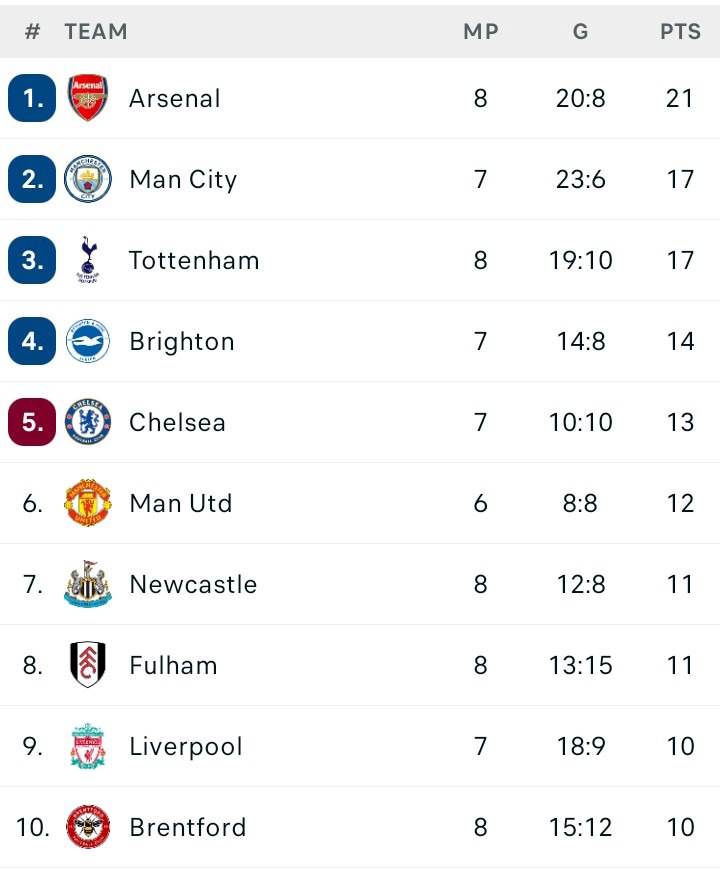Select the TEAM column header
This screenshot has width=720, height=872.
pyautogui.click(x=96, y=32)
